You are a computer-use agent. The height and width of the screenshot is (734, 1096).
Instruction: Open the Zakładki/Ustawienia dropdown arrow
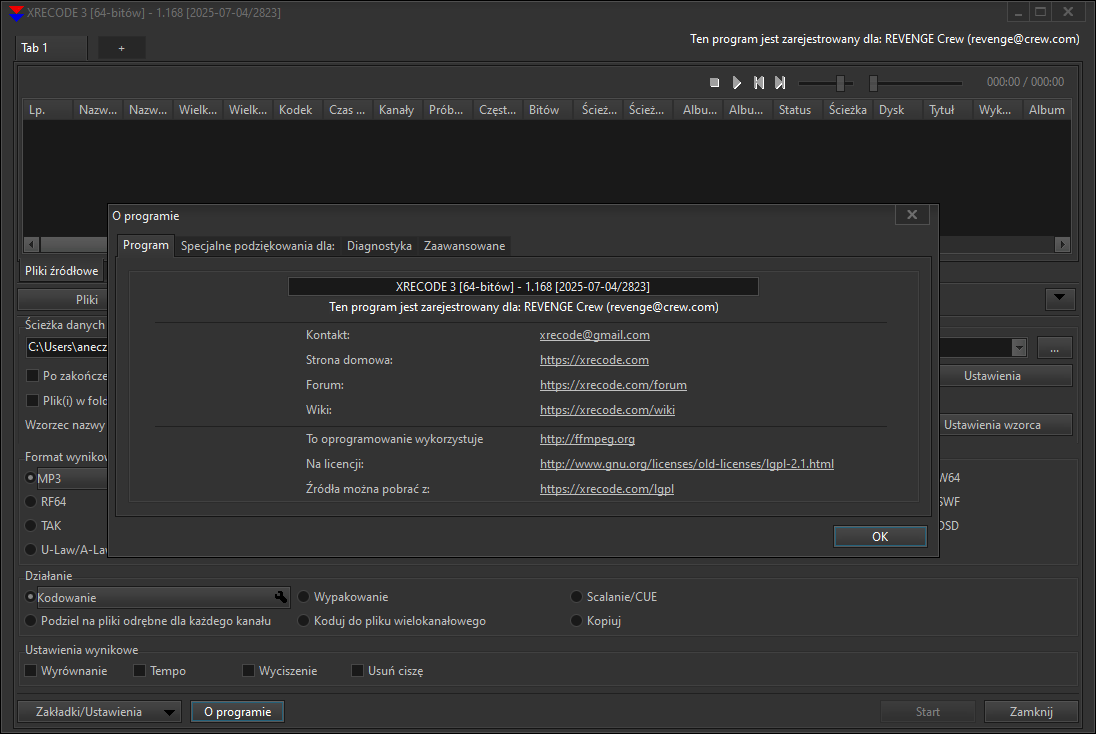coord(169,712)
